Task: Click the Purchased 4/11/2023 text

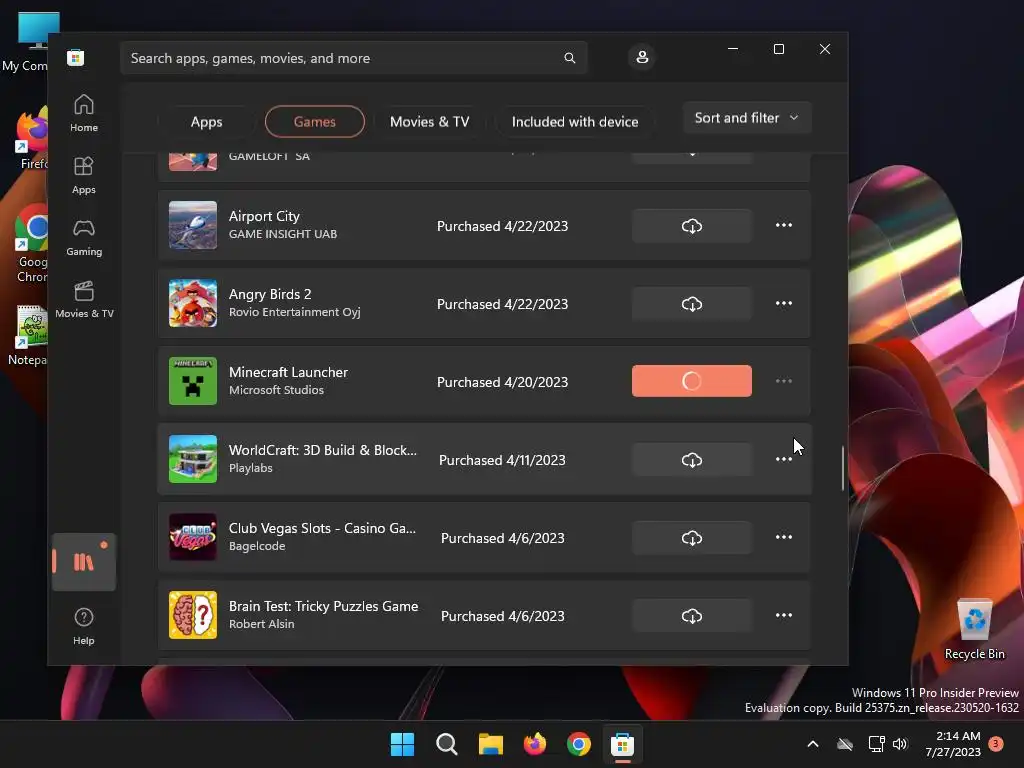Action: 502,460
